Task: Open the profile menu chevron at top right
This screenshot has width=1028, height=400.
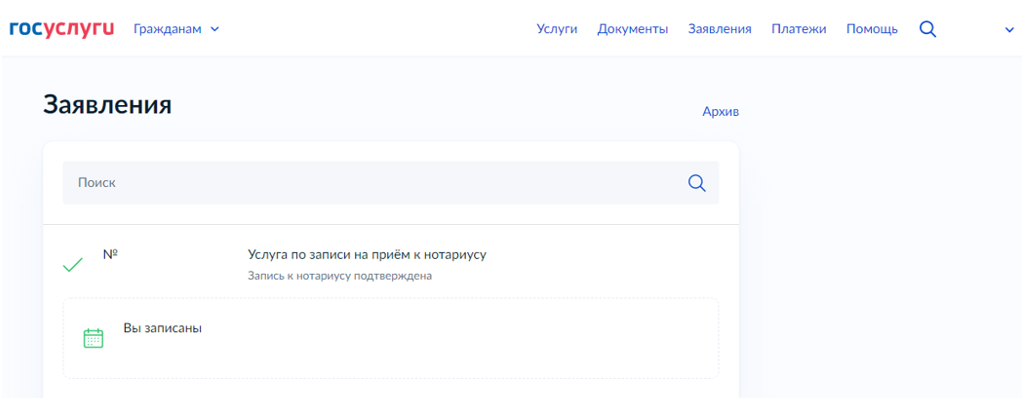Action: (1009, 30)
